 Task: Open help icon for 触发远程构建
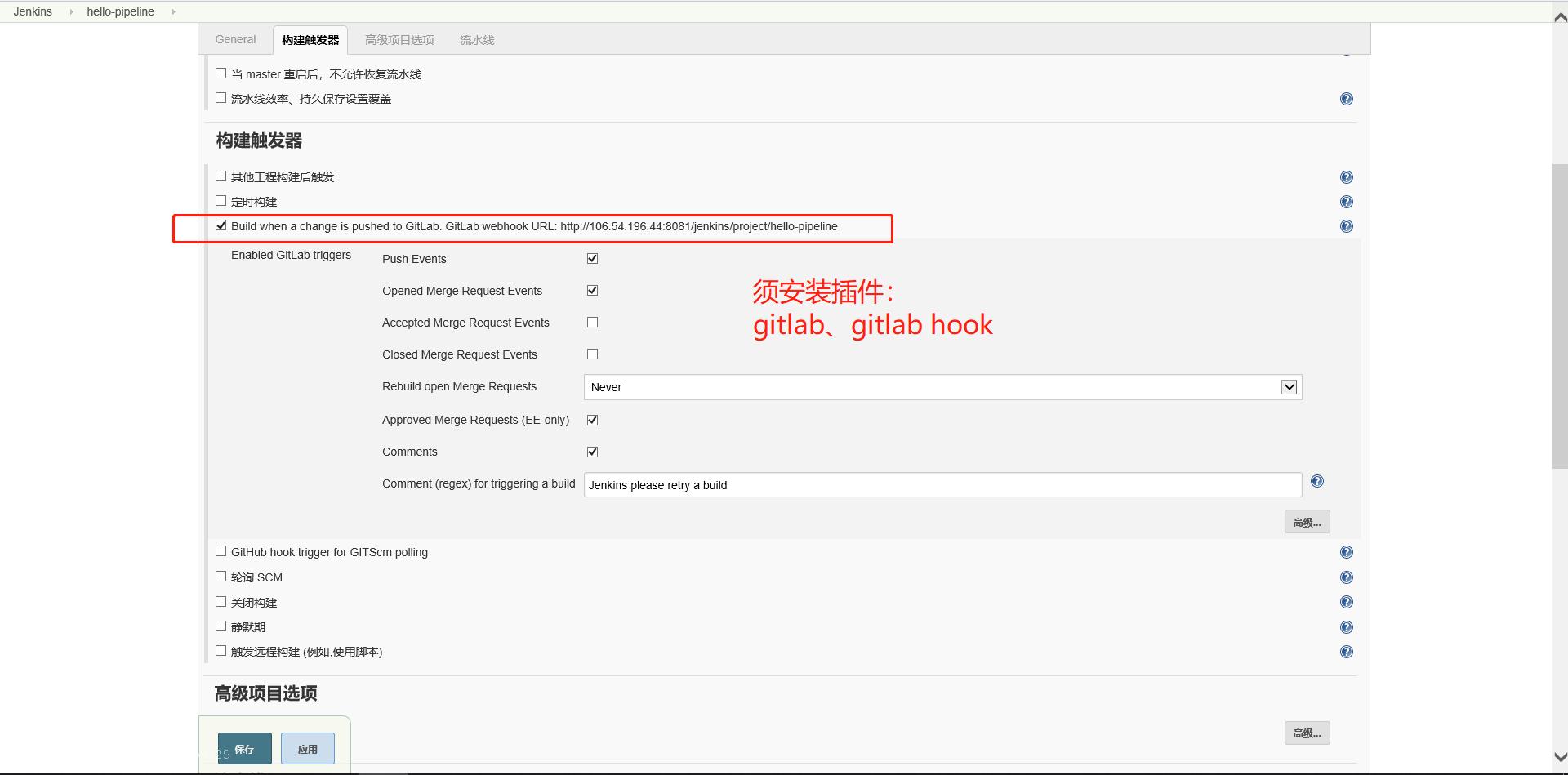(1347, 652)
